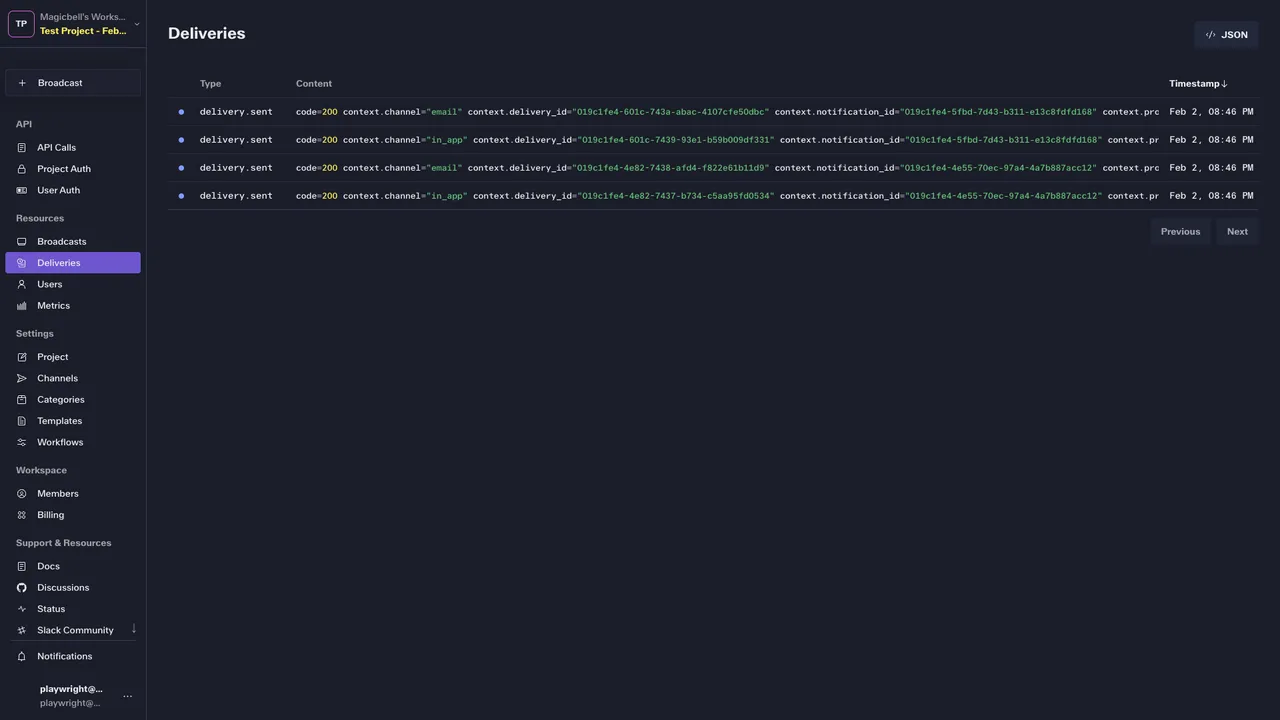1280x720 pixels.
Task: Click the Deliveries sidebar icon
Action: coord(22,263)
